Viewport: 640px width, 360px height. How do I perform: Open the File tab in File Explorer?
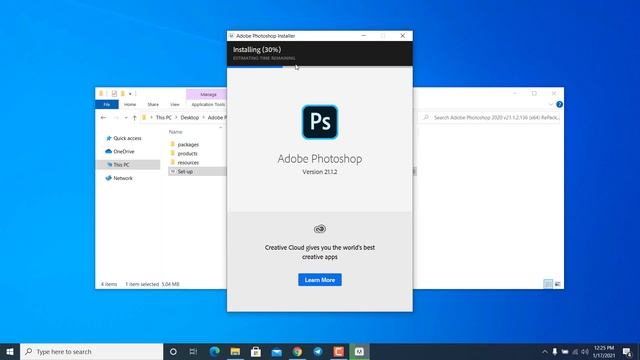pos(107,104)
